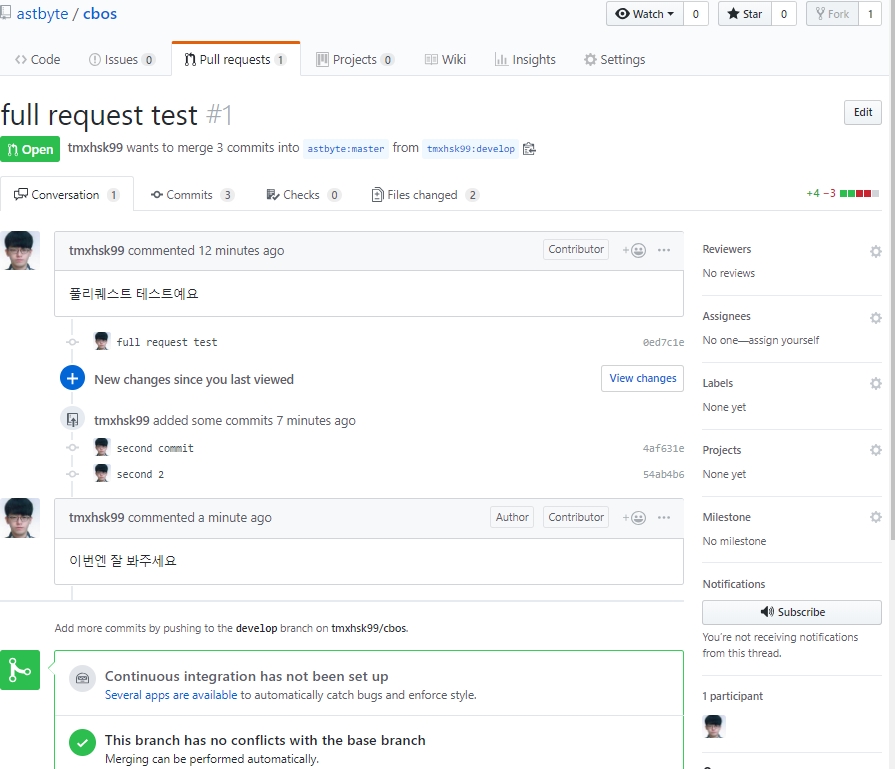The height and width of the screenshot is (769, 895).
Task: Click avatar beside first comment
Action: point(20,251)
